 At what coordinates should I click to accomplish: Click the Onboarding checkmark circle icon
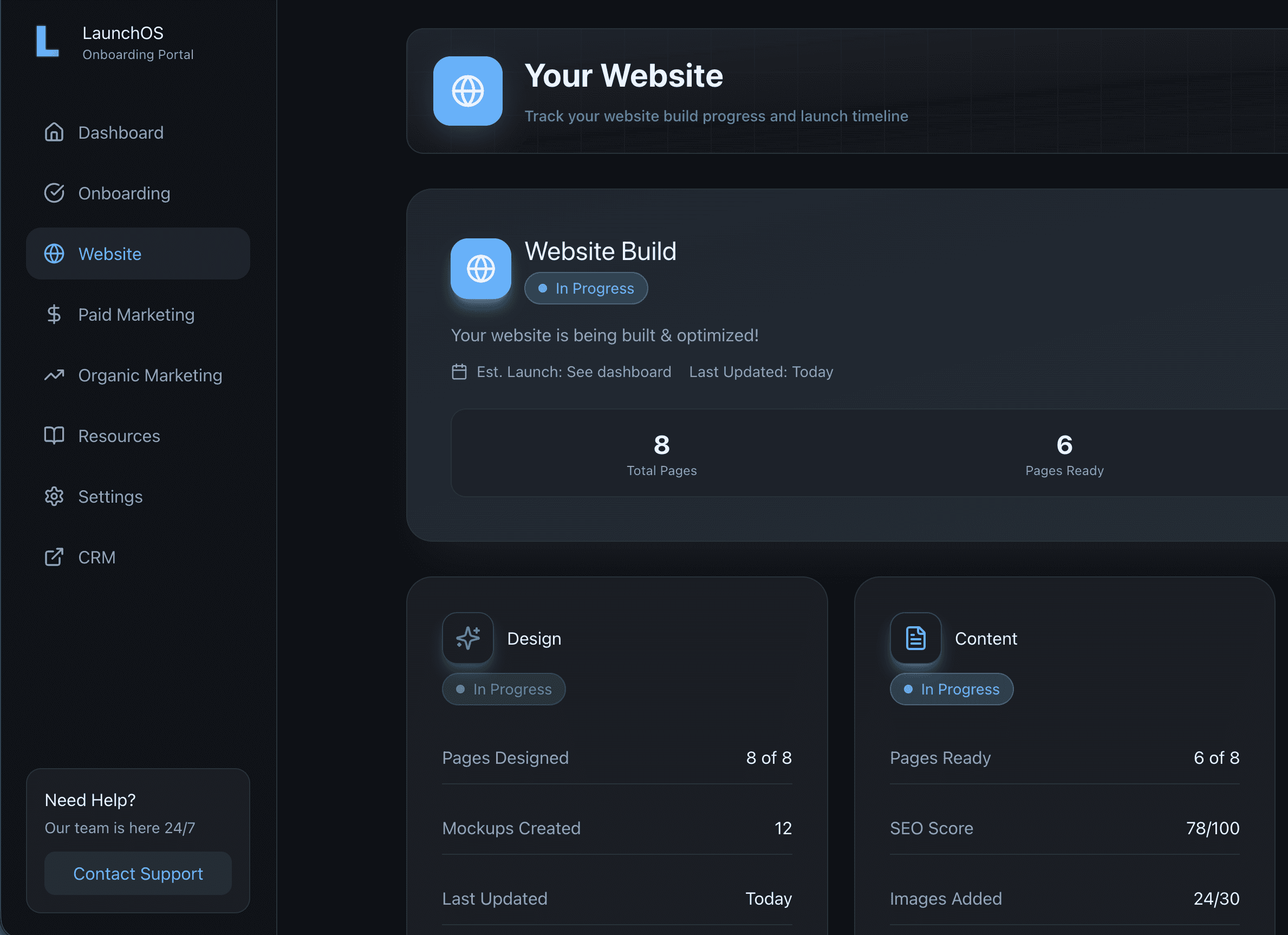pyautogui.click(x=54, y=193)
